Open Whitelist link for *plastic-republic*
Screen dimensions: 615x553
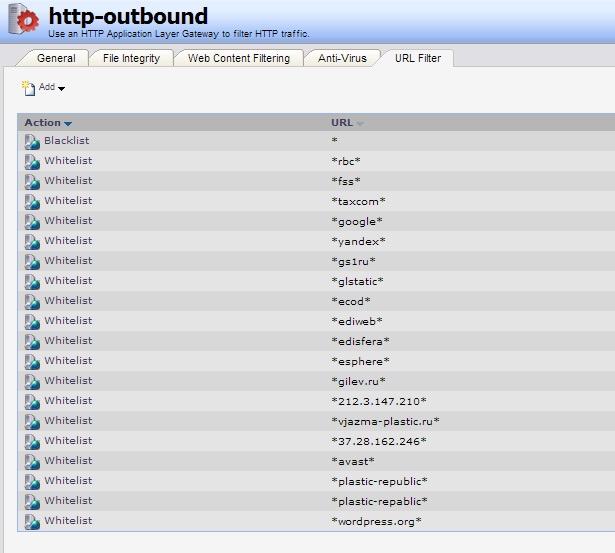pos(68,481)
